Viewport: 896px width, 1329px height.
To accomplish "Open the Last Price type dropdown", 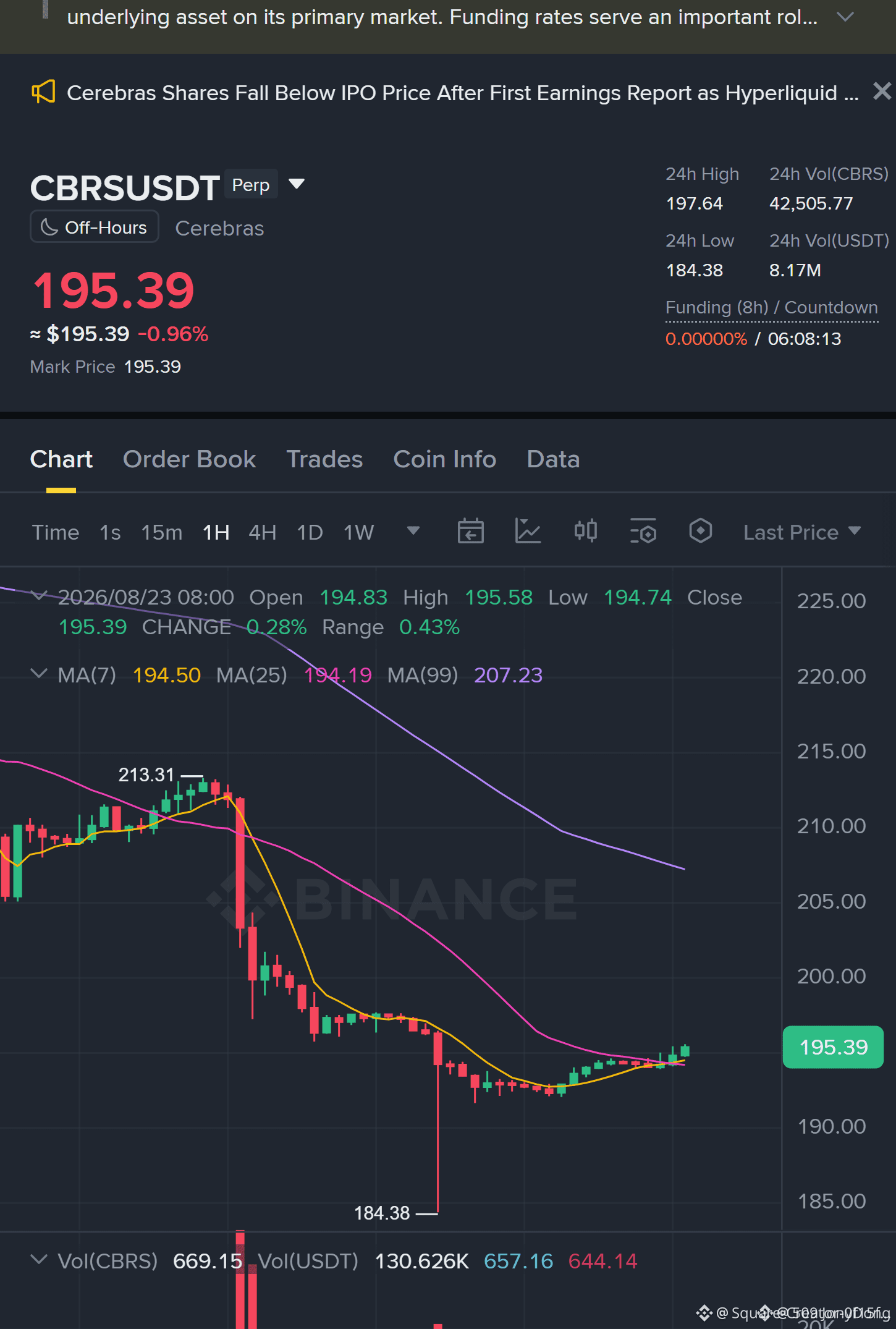I will (802, 532).
